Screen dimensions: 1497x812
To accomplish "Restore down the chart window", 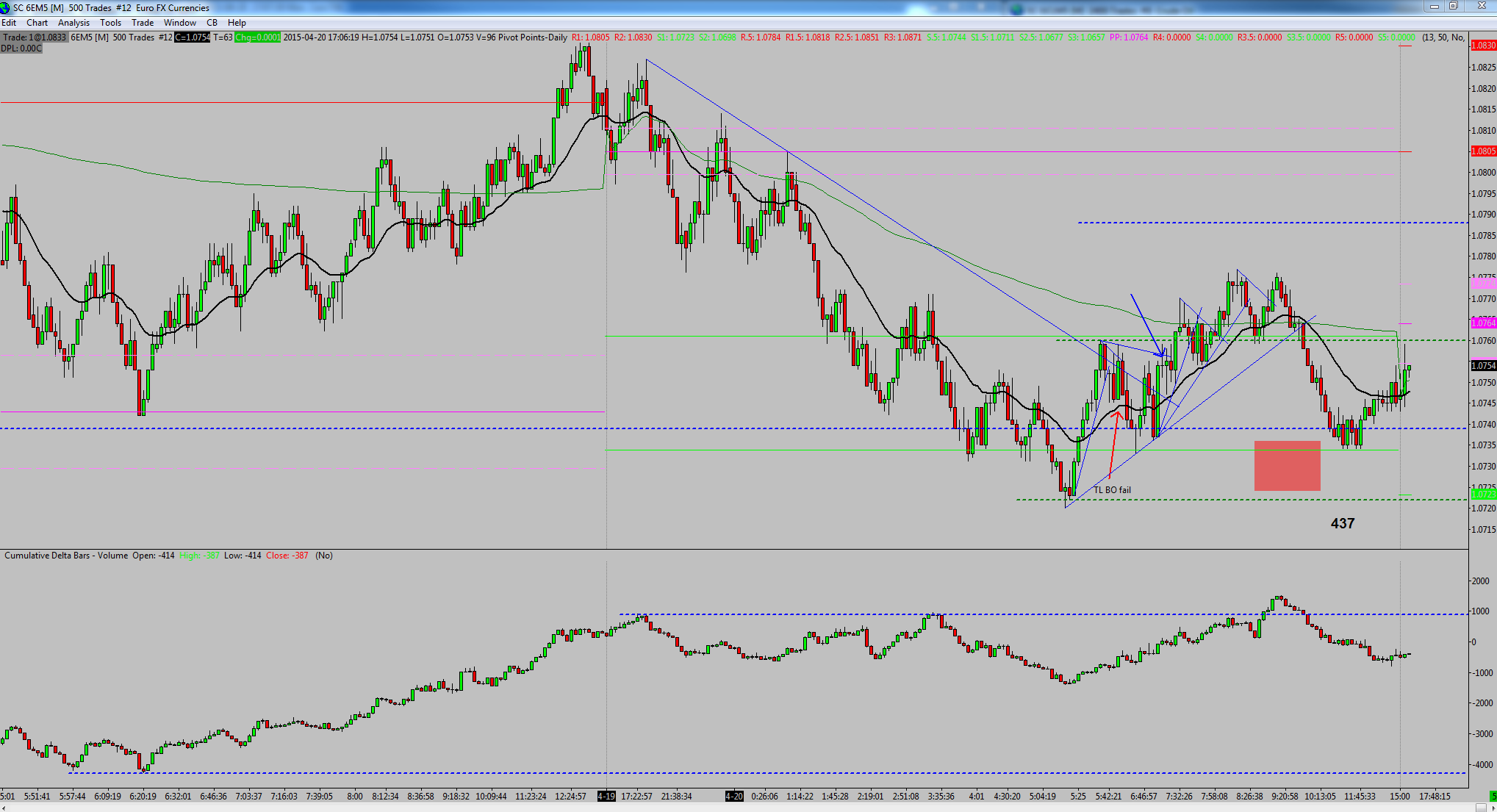I will pos(1453,6).
